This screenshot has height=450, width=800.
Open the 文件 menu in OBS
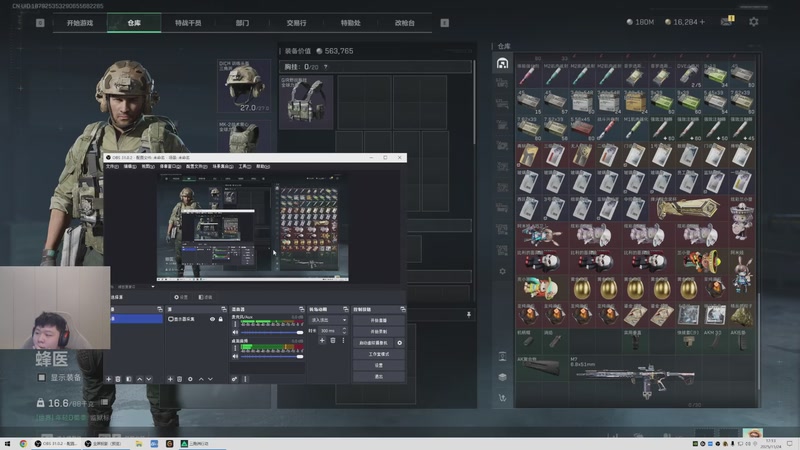click(112, 166)
